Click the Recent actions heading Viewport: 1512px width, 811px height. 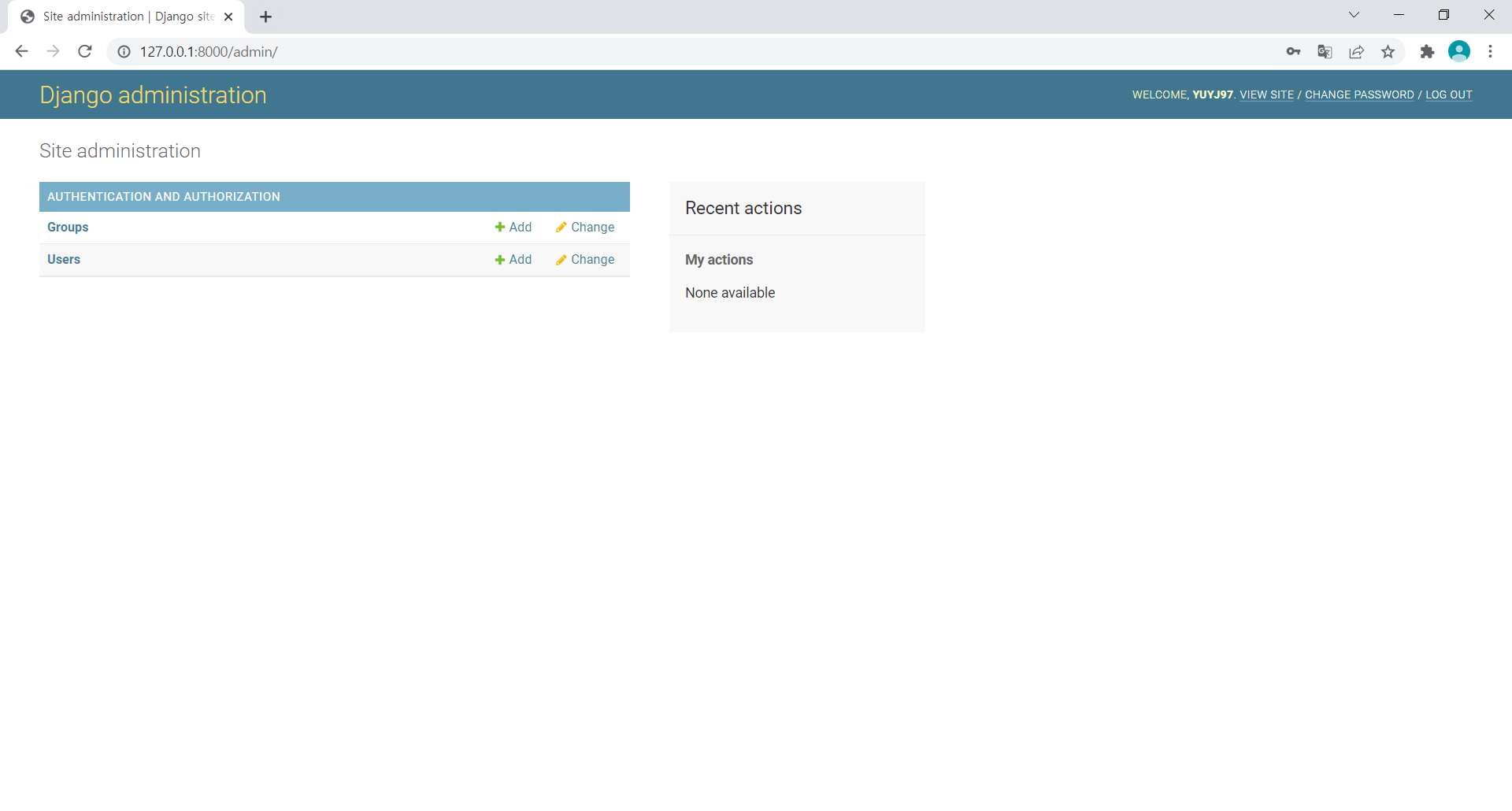click(x=743, y=208)
